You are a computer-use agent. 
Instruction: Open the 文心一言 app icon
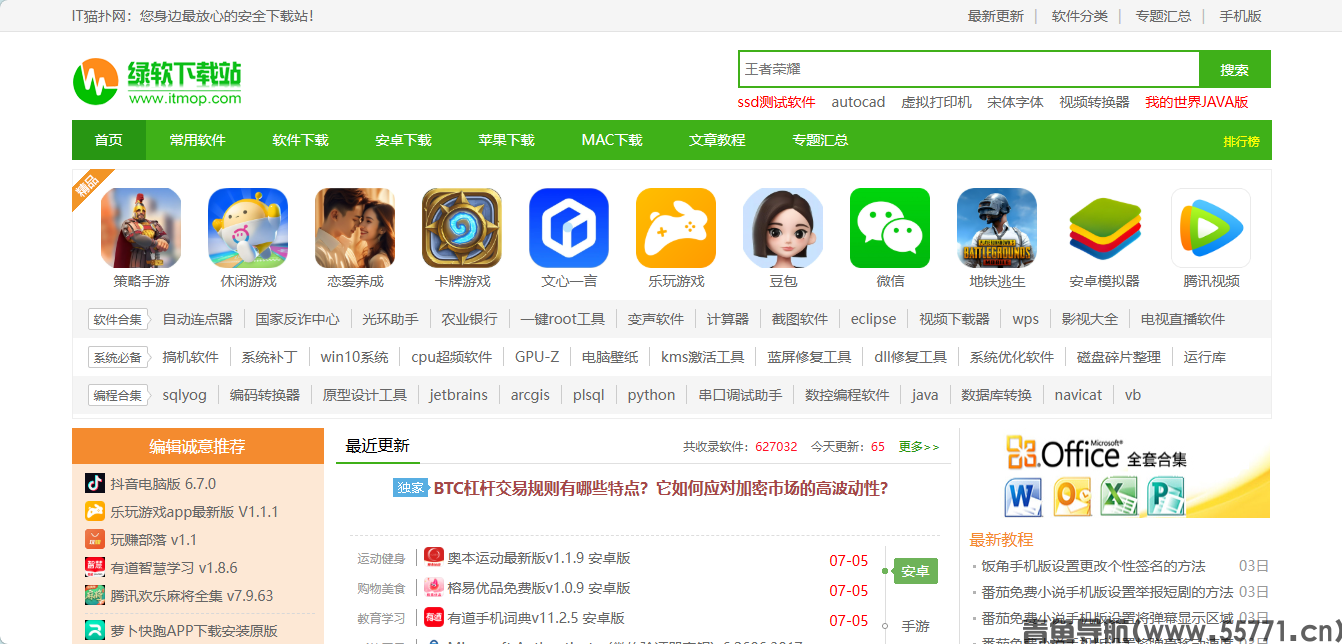pos(569,228)
